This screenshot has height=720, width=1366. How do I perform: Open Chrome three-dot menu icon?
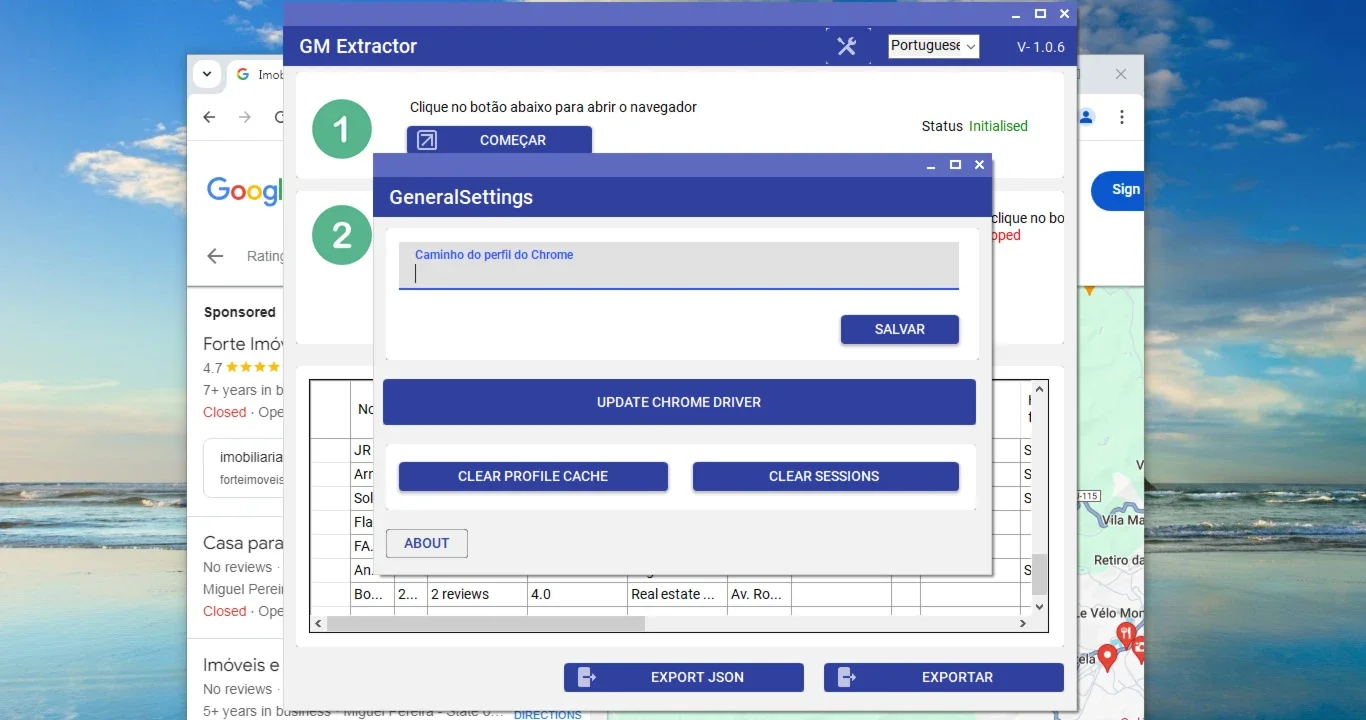coord(1122,117)
